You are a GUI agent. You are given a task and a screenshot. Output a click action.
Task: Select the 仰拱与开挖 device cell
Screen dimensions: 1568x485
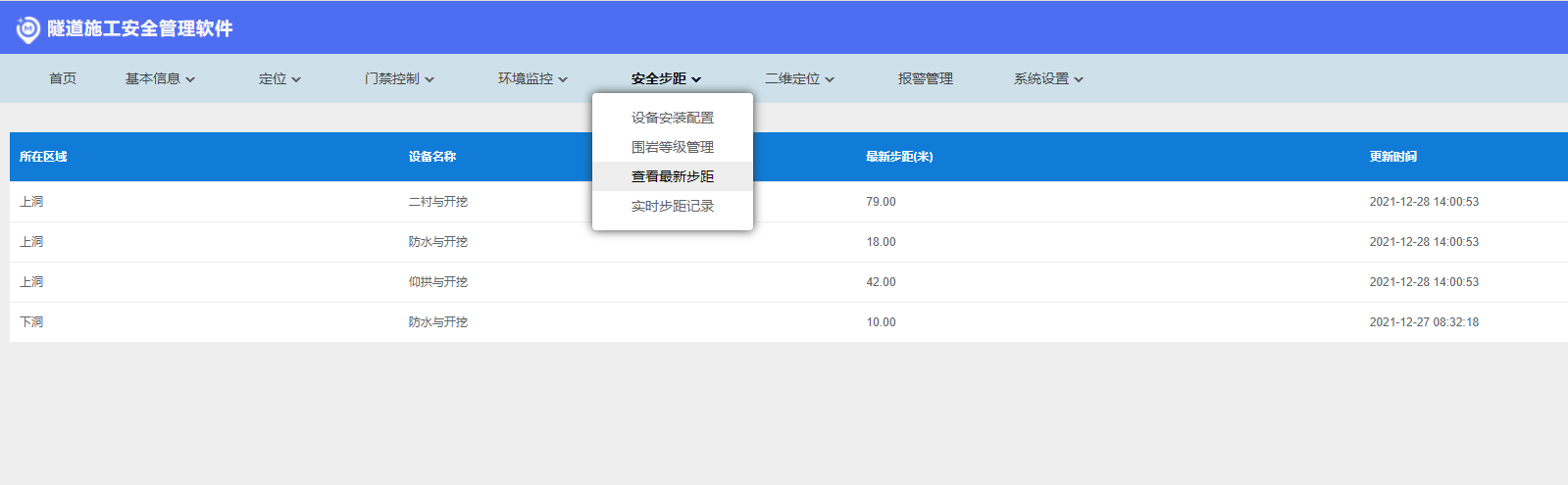[x=438, y=282]
